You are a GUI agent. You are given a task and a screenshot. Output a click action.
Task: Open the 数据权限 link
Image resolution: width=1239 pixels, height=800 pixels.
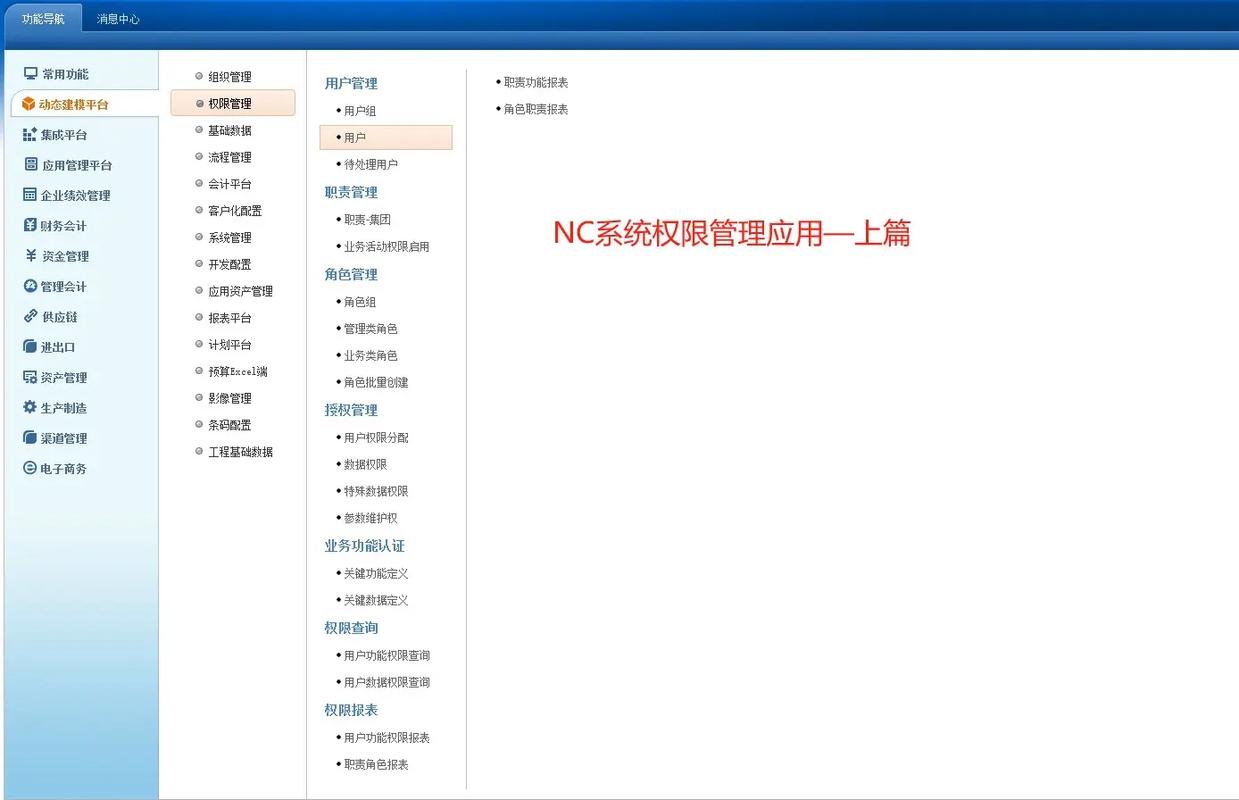coord(365,464)
